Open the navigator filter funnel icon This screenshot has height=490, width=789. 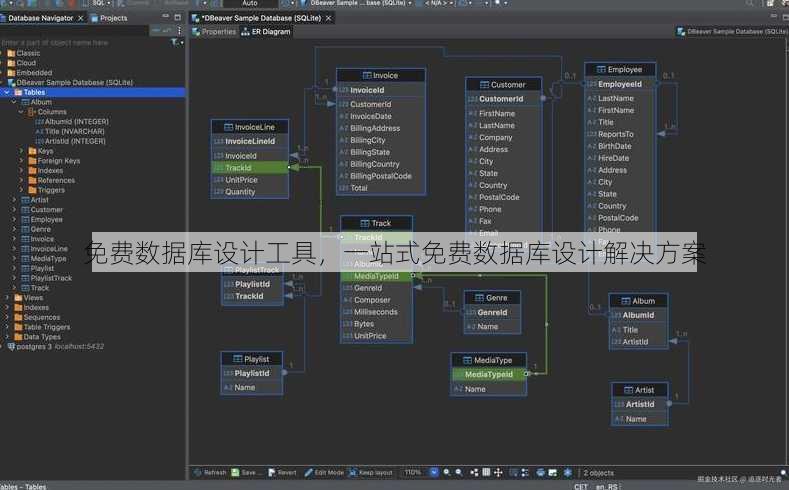[x=175, y=42]
